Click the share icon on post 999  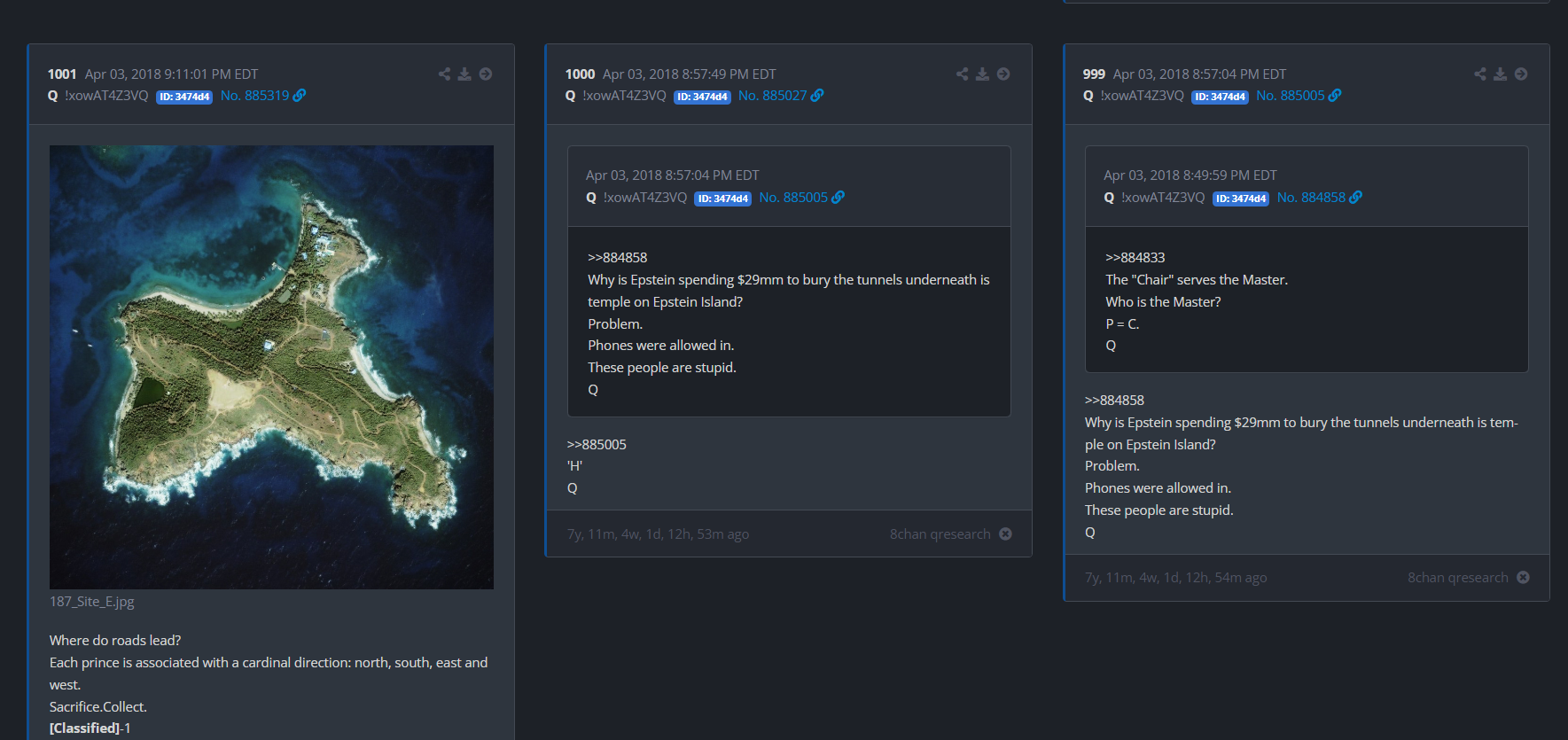tap(1479, 74)
